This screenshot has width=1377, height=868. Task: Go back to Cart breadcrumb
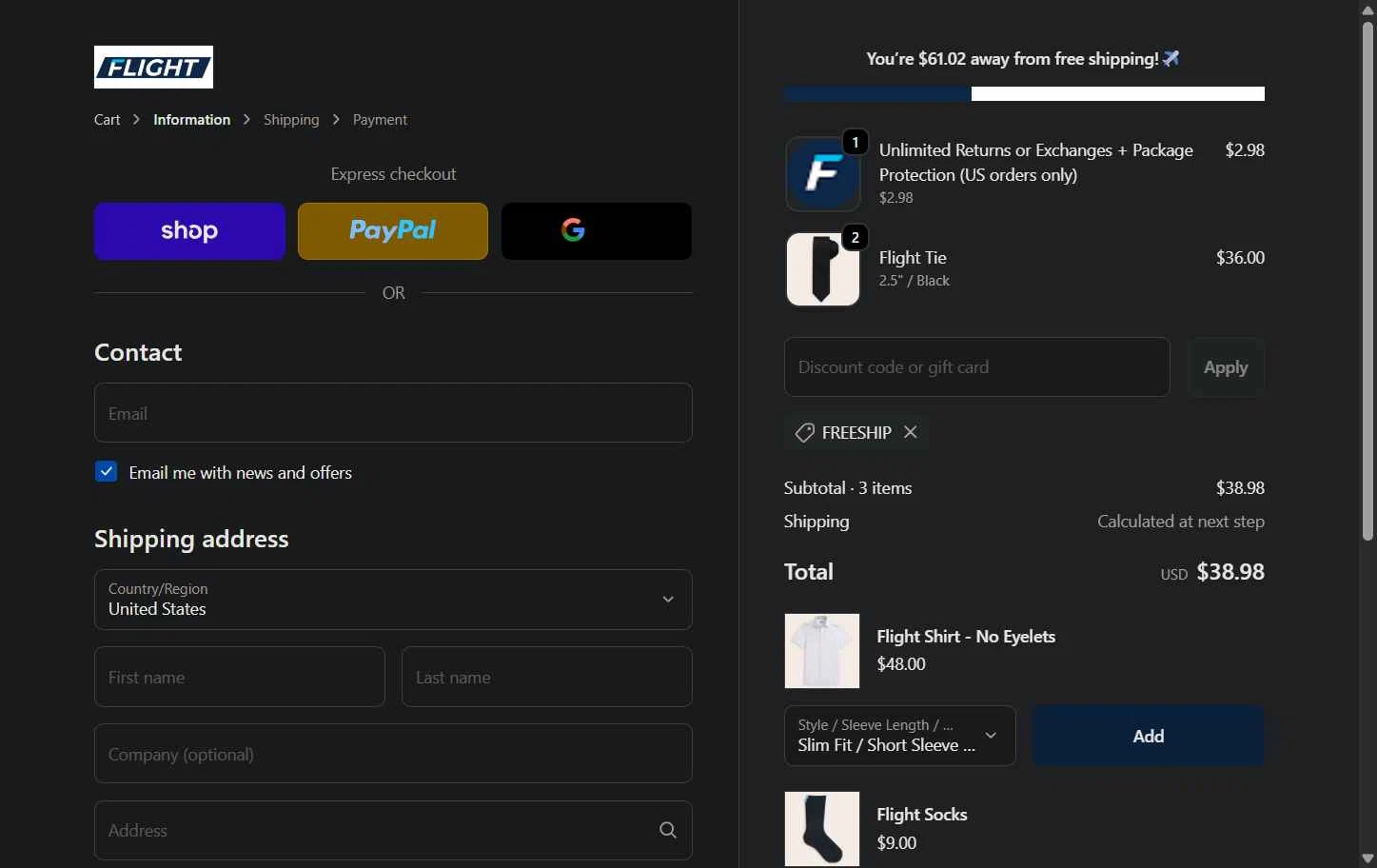[107, 120]
